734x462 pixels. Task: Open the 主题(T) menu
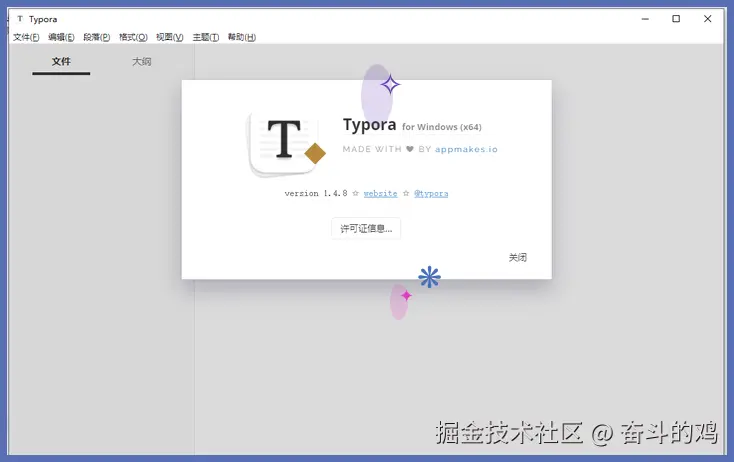coord(206,37)
